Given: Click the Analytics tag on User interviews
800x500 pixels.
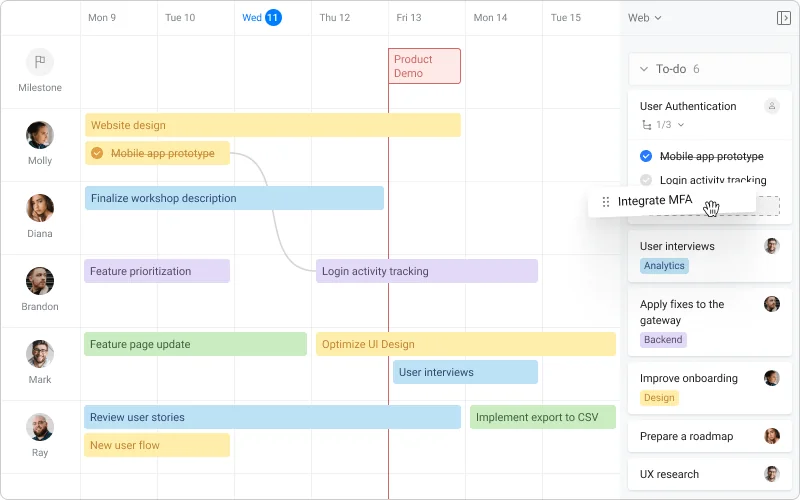Looking at the screenshot, I should (x=664, y=266).
